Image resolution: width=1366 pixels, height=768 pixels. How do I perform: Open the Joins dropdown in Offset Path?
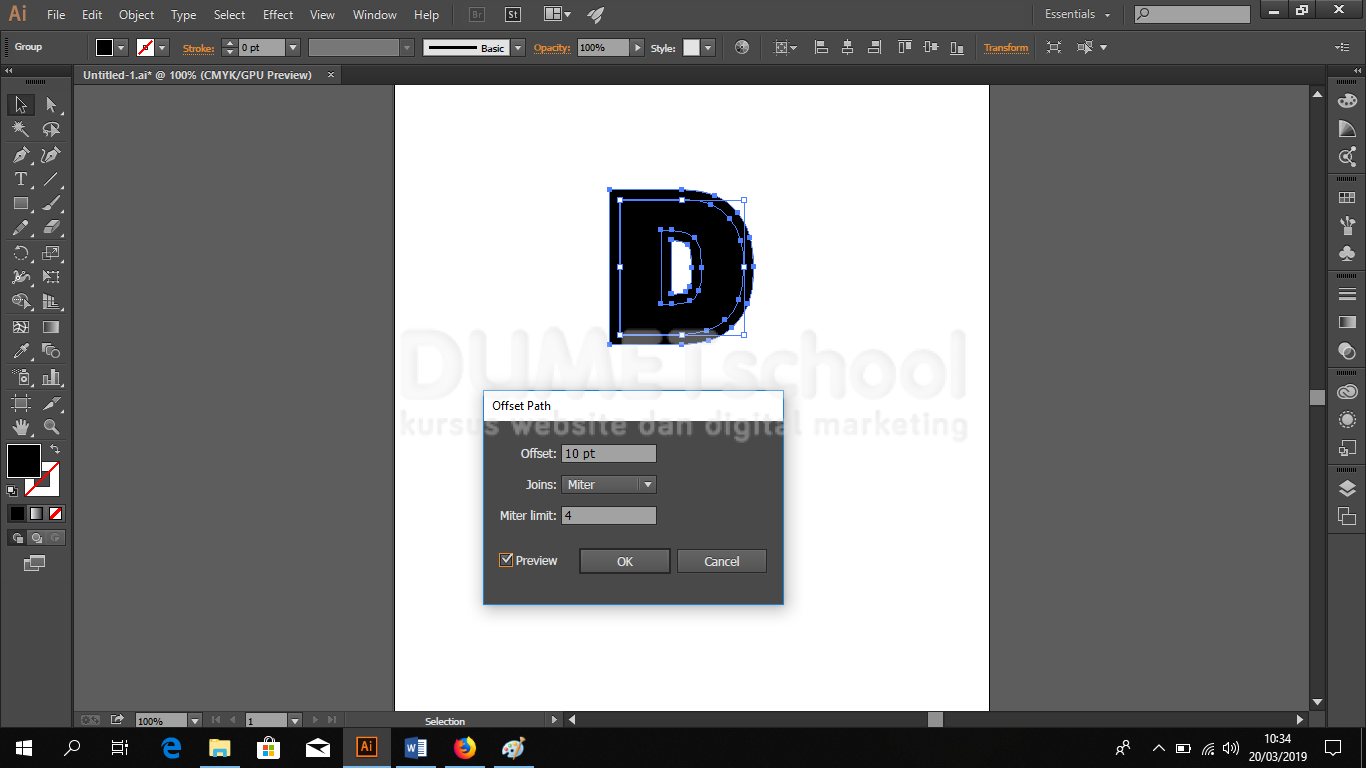(x=609, y=485)
